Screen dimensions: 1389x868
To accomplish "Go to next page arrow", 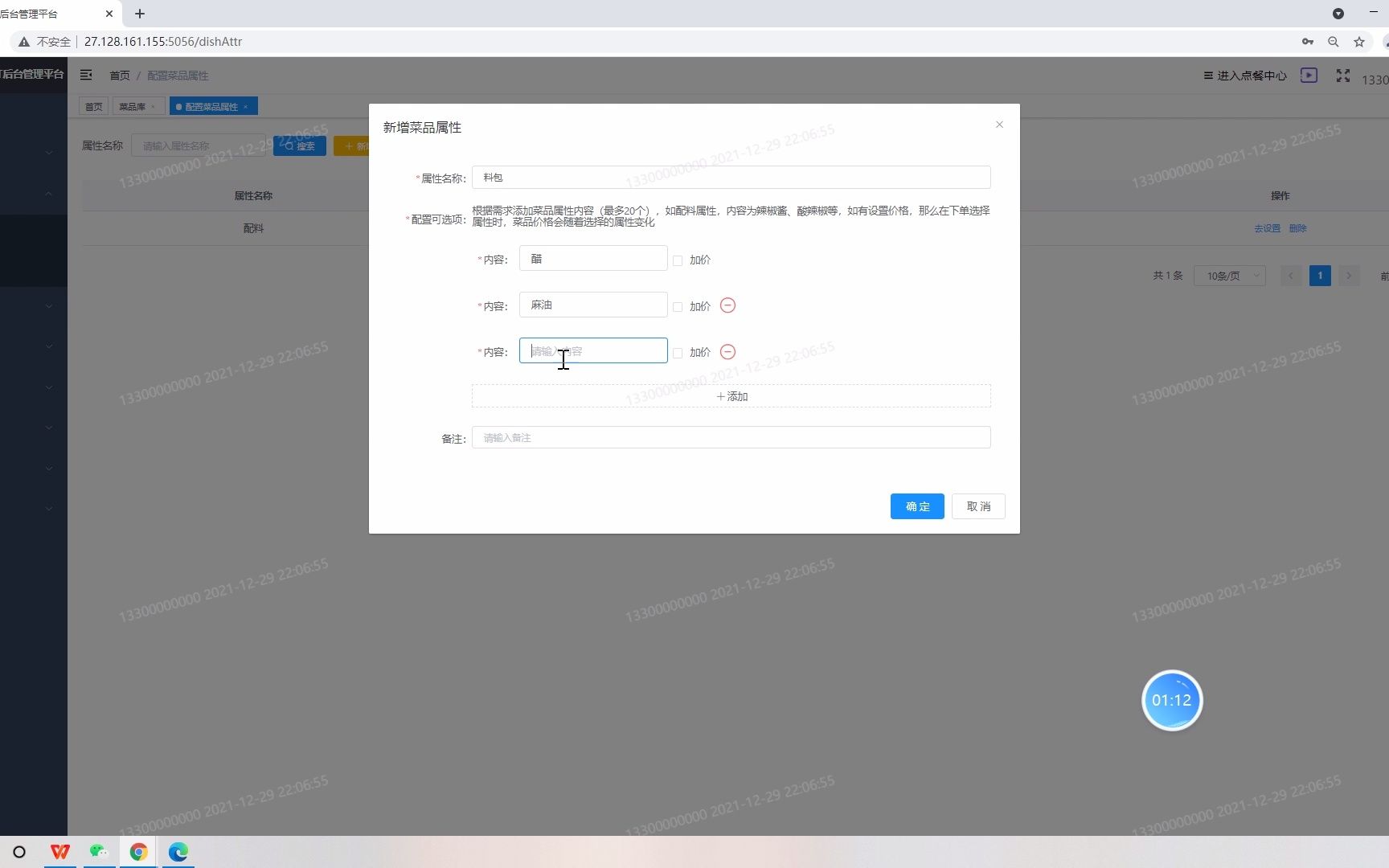I will click(1349, 276).
